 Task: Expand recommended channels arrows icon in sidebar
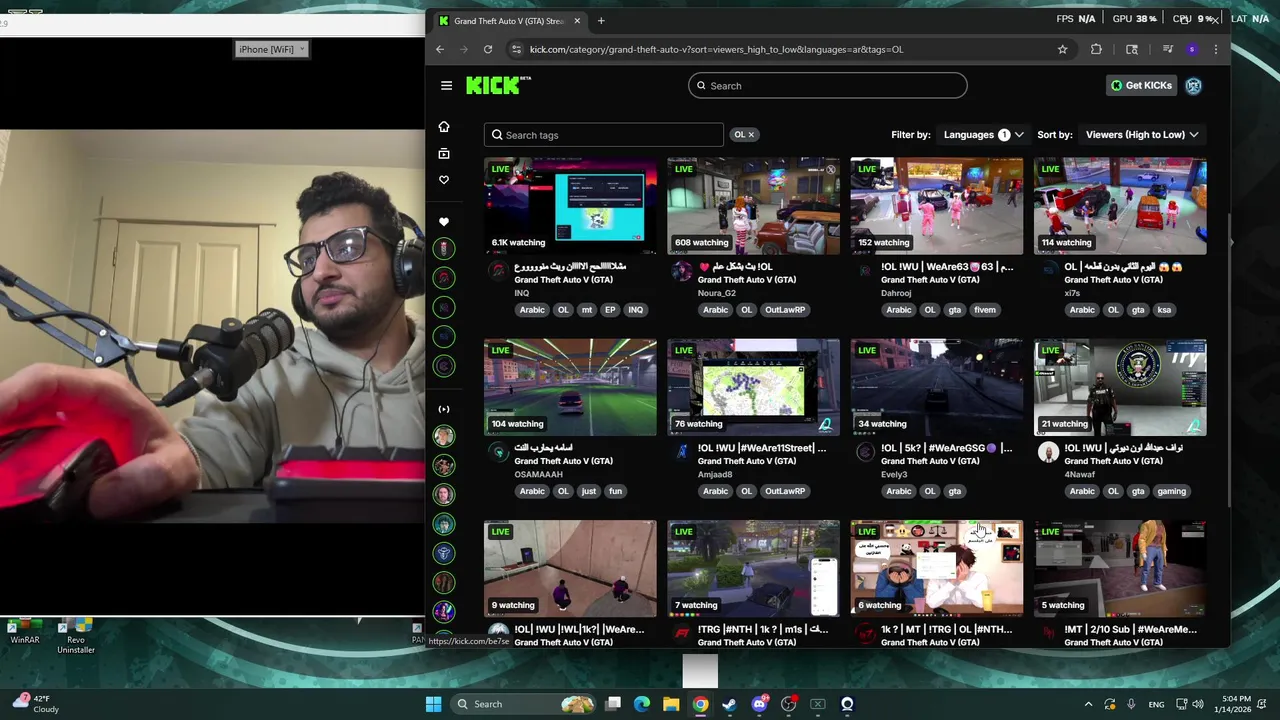(444, 409)
